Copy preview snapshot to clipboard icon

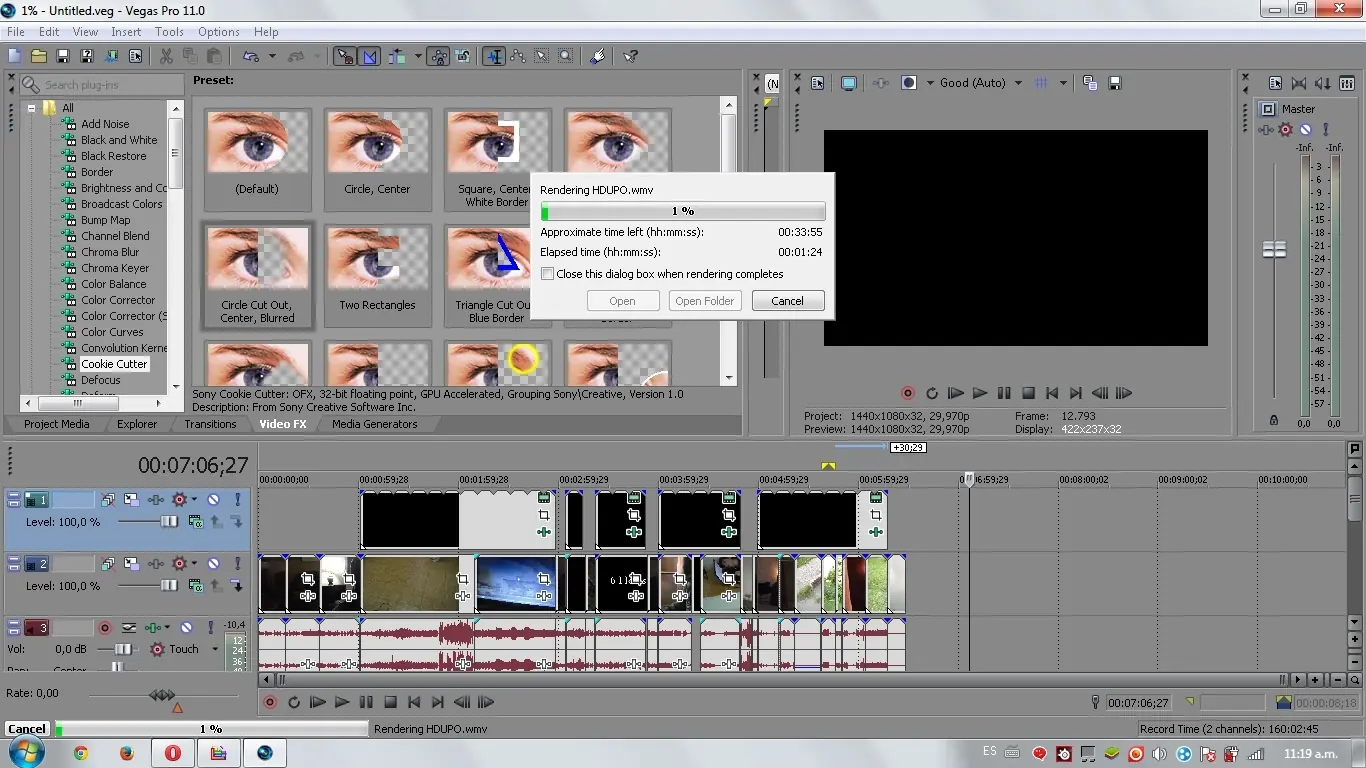[1090, 83]
